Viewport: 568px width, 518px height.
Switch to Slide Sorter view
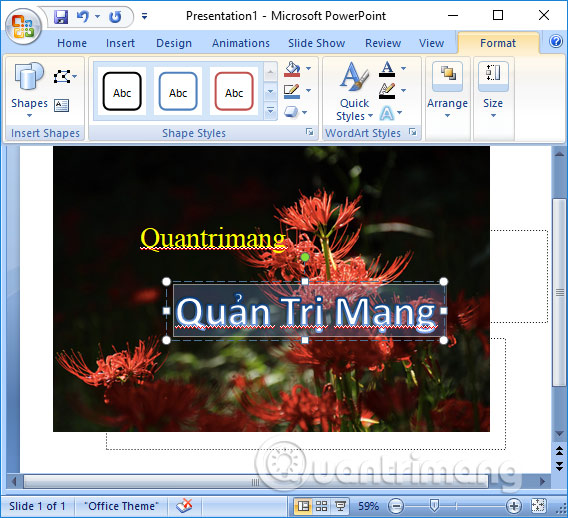[321, 506]
